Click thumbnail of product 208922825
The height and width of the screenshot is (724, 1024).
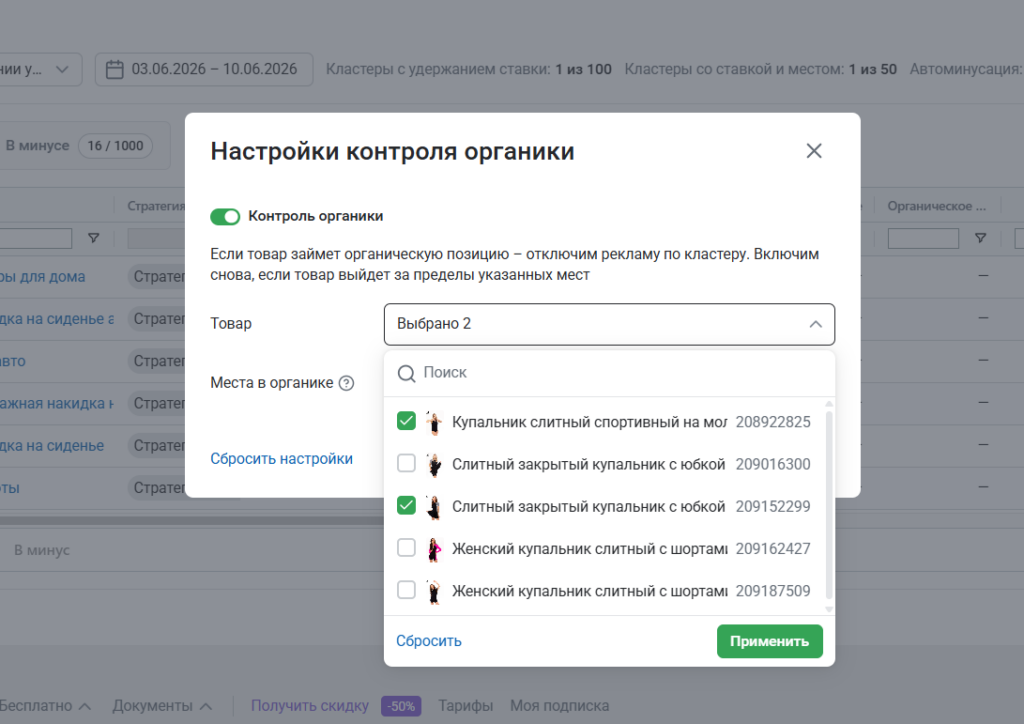[434, 422]
